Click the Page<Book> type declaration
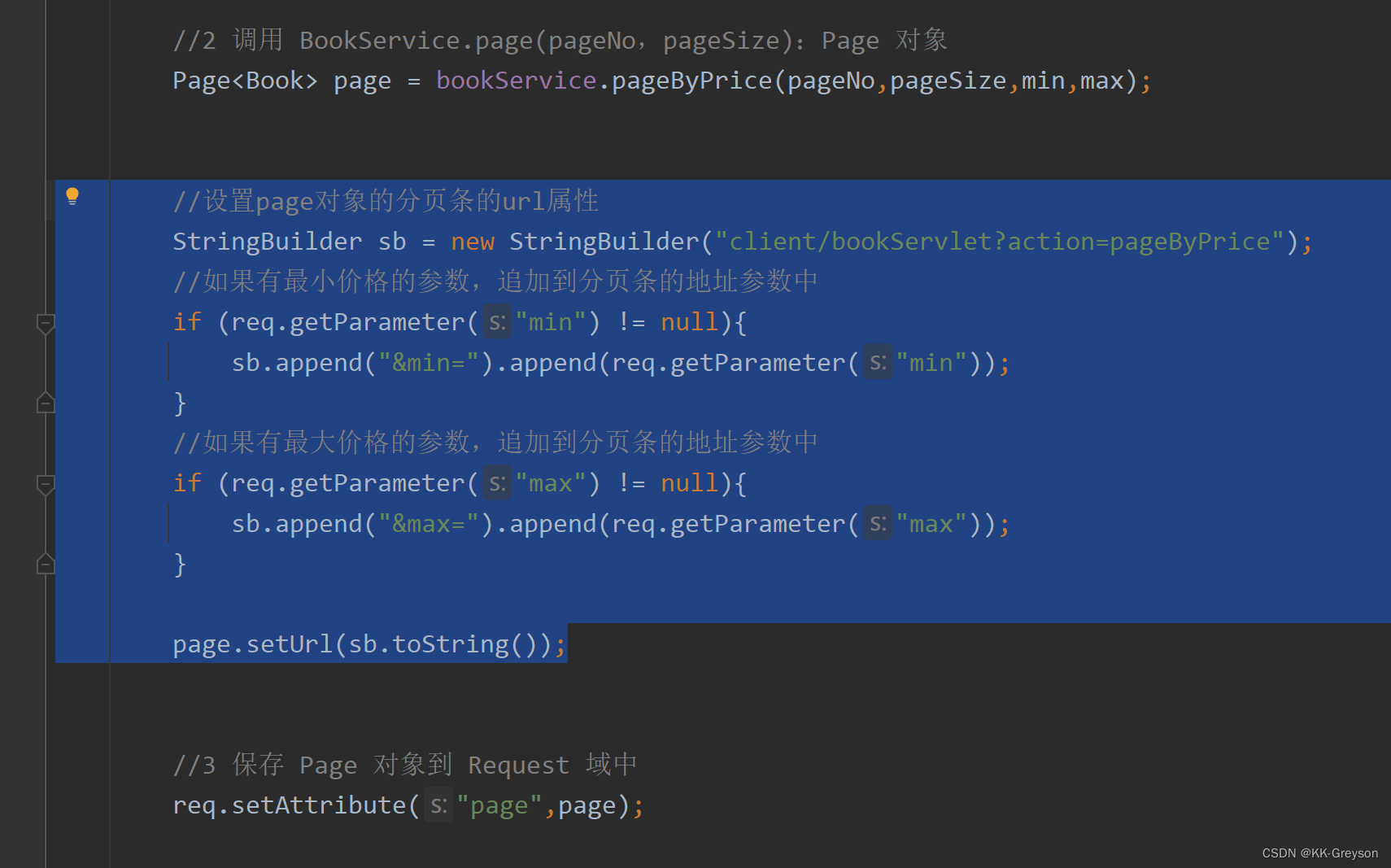 click(245, 81)
